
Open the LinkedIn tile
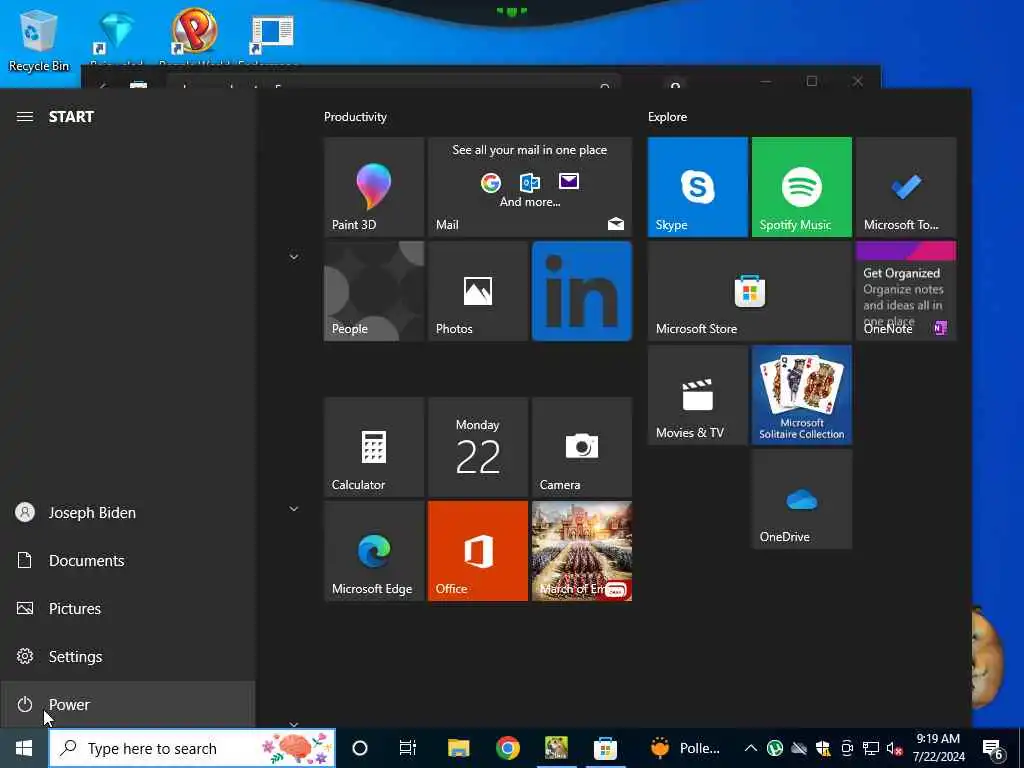[x=582, y=291]
